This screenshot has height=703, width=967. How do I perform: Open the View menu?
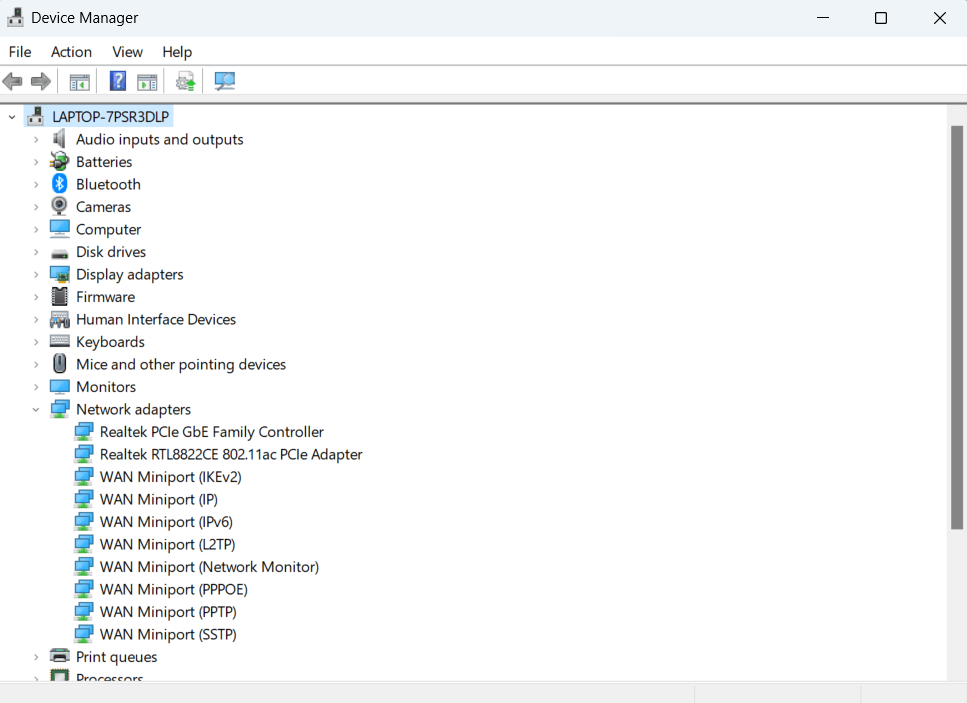127,52
